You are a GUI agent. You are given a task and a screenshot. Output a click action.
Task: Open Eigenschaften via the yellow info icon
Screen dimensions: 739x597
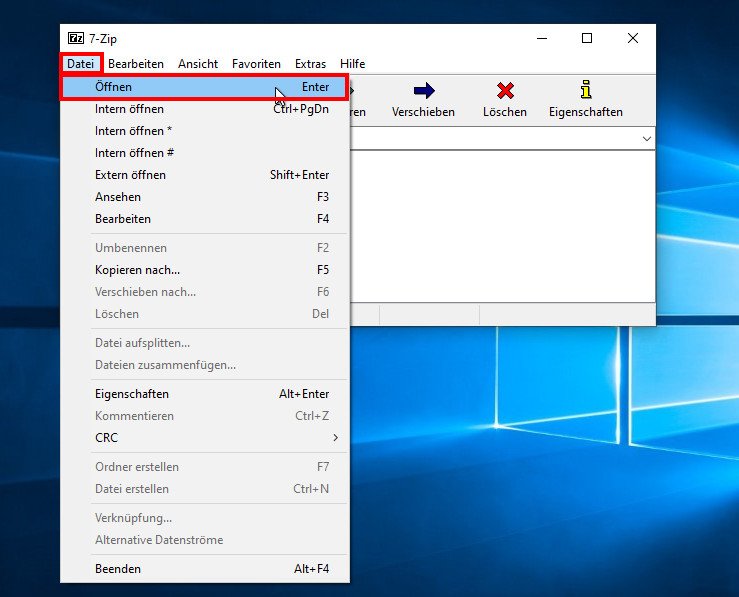click(586, 91)
